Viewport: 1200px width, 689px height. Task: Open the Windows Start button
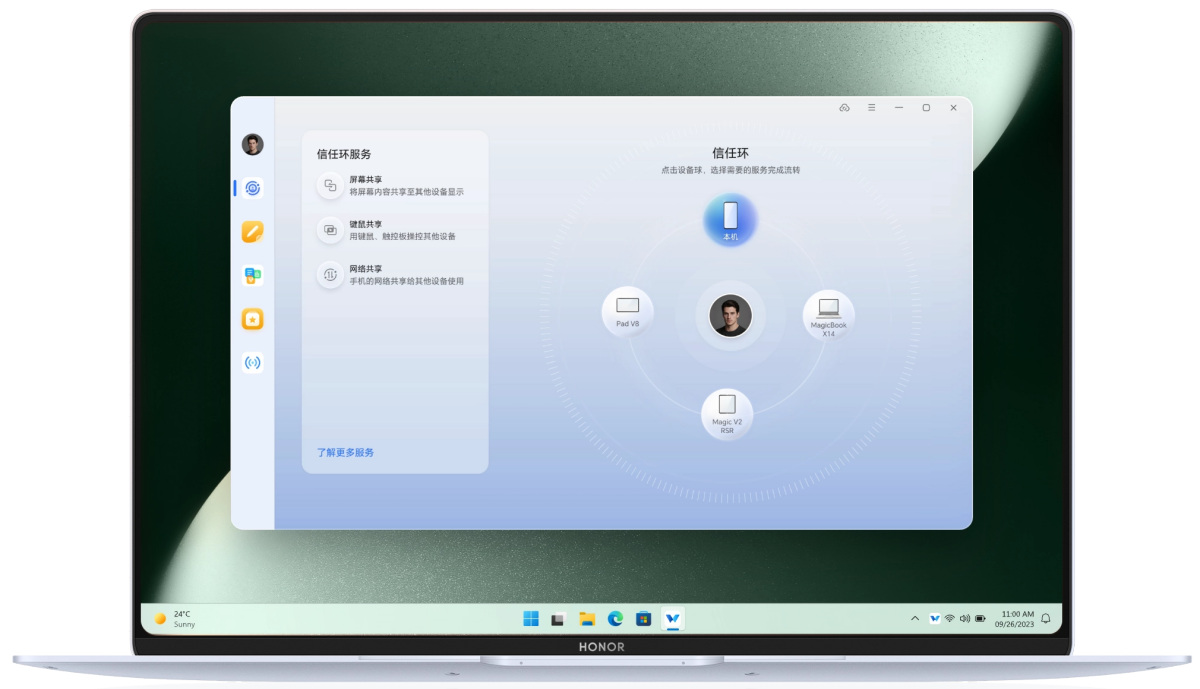[530, 619]
